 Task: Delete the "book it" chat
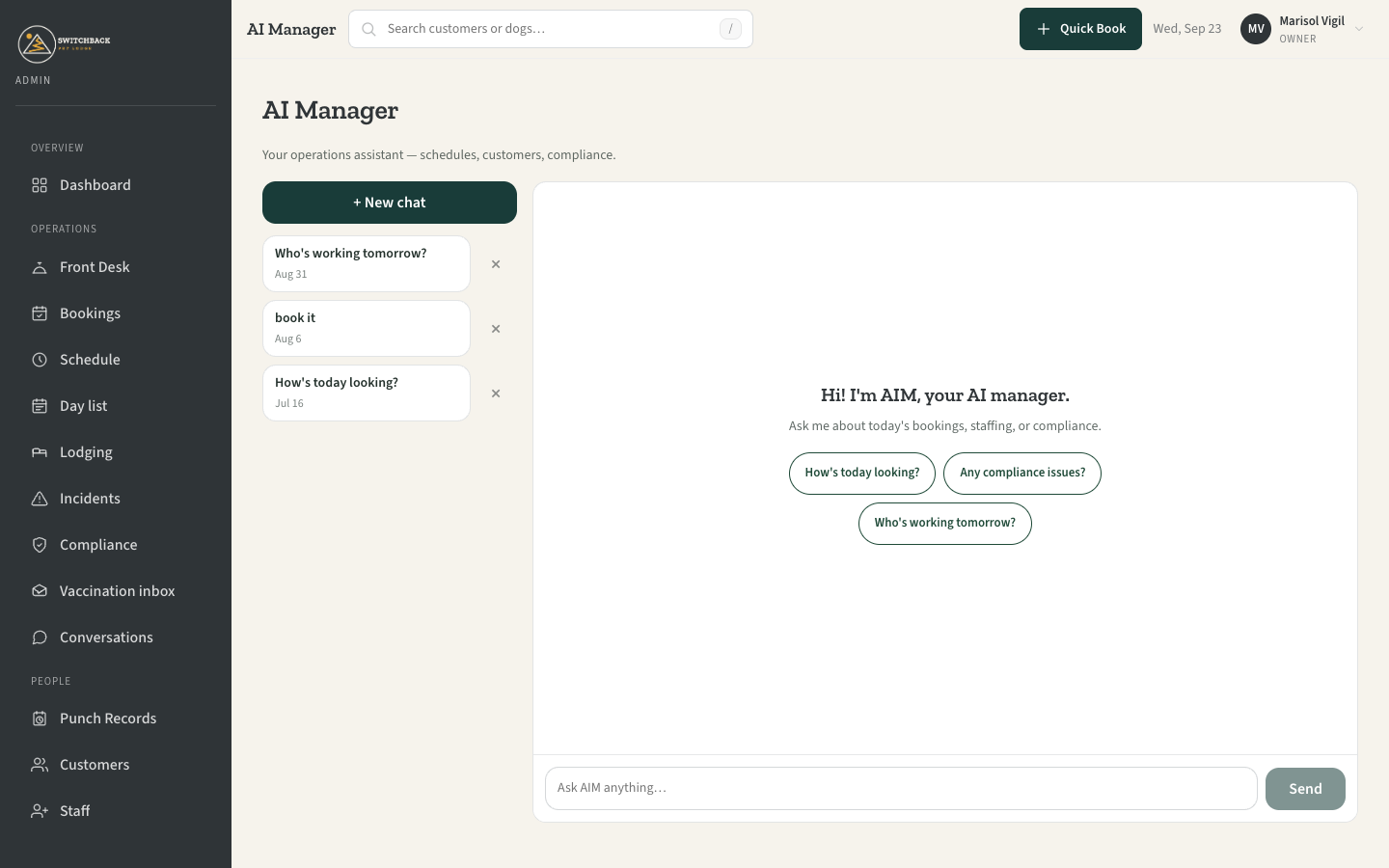[x=496, y=329]
